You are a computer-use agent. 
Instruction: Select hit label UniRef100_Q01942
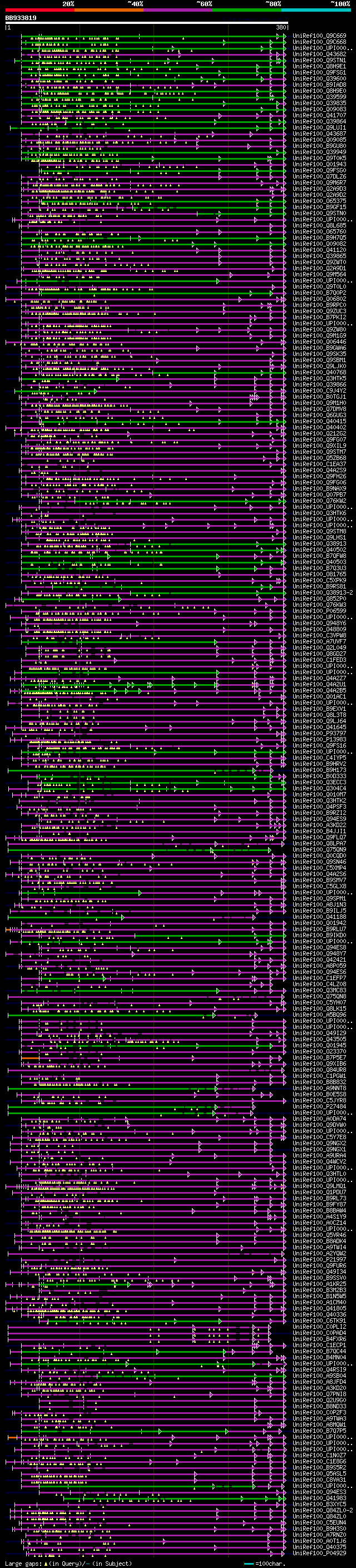coord(319,923)
